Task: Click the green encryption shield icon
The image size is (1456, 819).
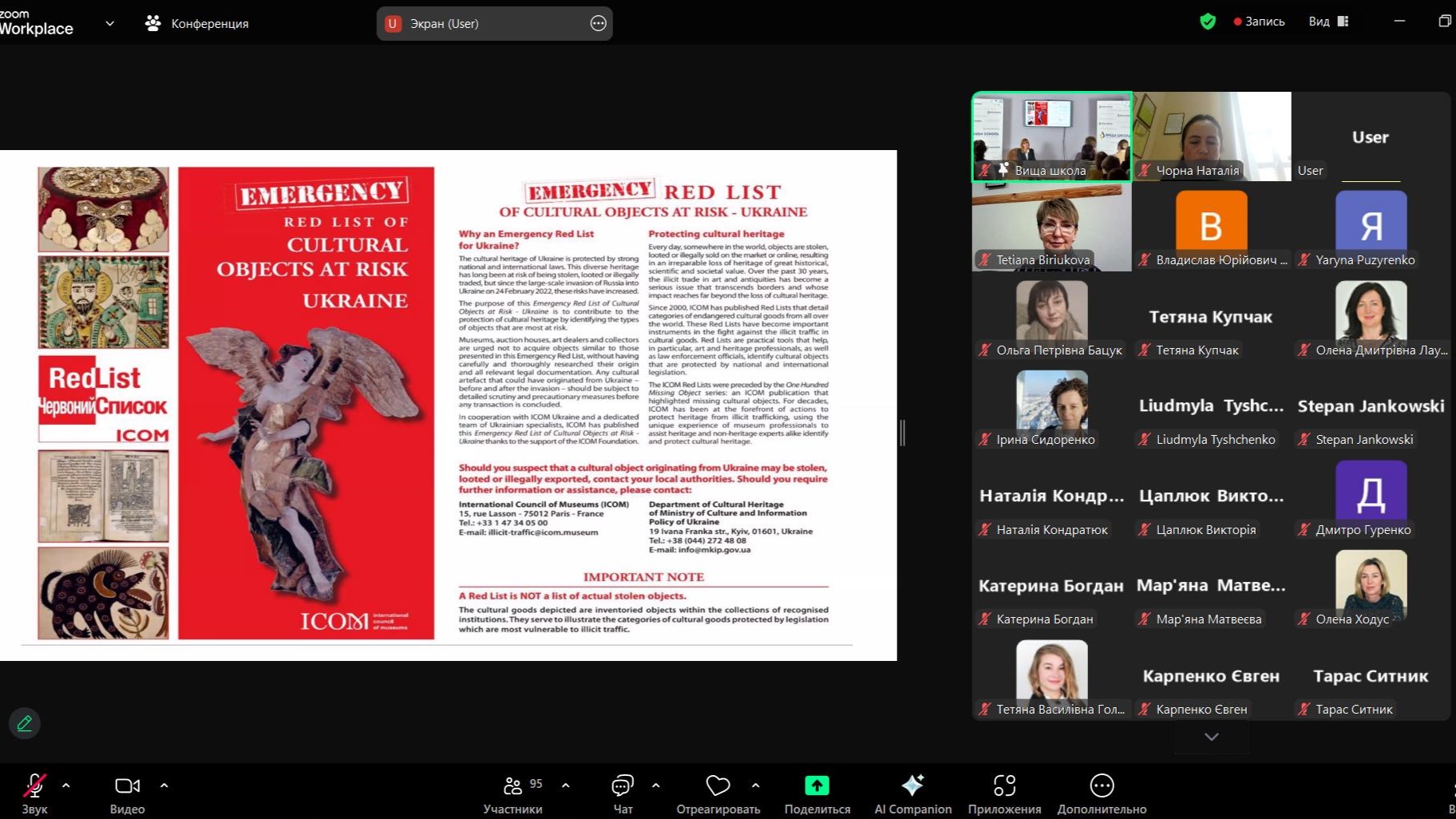Action: click(x=1208, y=22)
